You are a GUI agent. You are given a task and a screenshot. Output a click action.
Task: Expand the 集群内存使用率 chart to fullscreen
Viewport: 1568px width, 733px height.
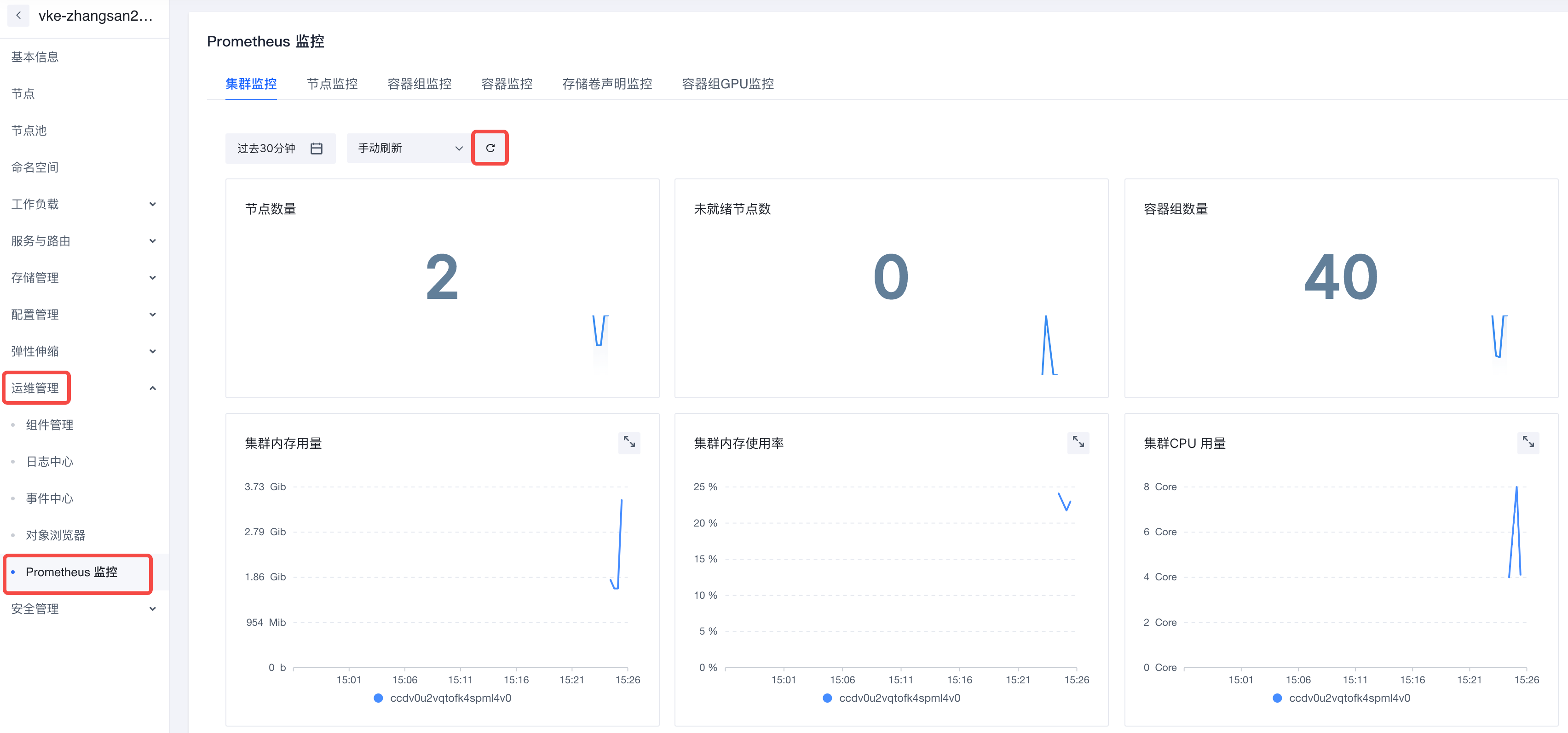(1078, 442)
